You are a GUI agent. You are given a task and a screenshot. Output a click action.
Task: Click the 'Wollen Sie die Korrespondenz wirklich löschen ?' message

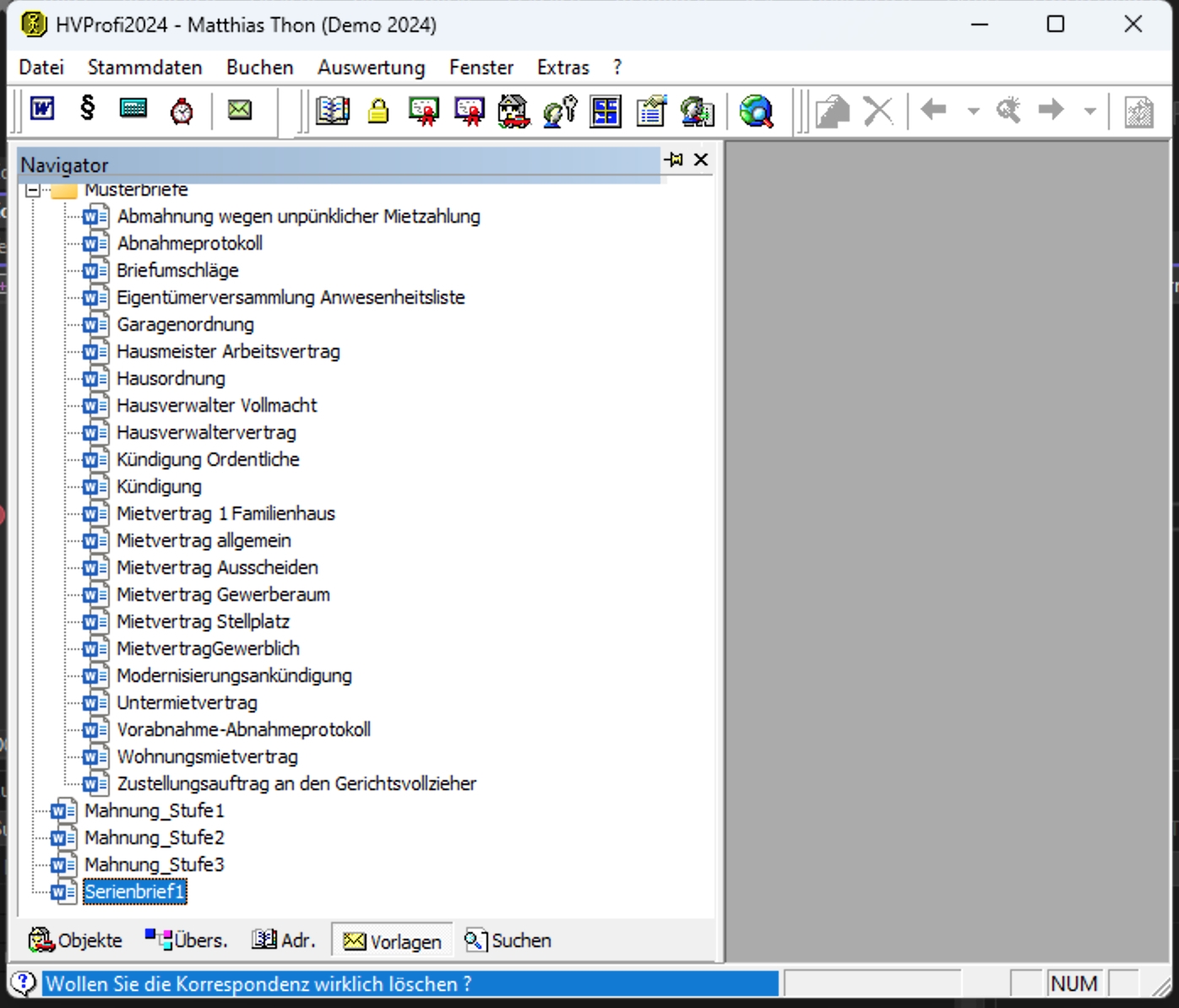[258, 984]
